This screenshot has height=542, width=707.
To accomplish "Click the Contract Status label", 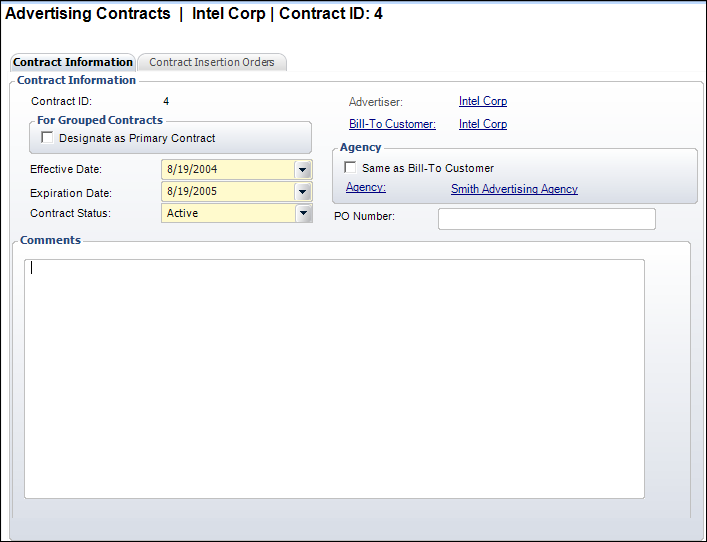I will (x=70, y=213).
